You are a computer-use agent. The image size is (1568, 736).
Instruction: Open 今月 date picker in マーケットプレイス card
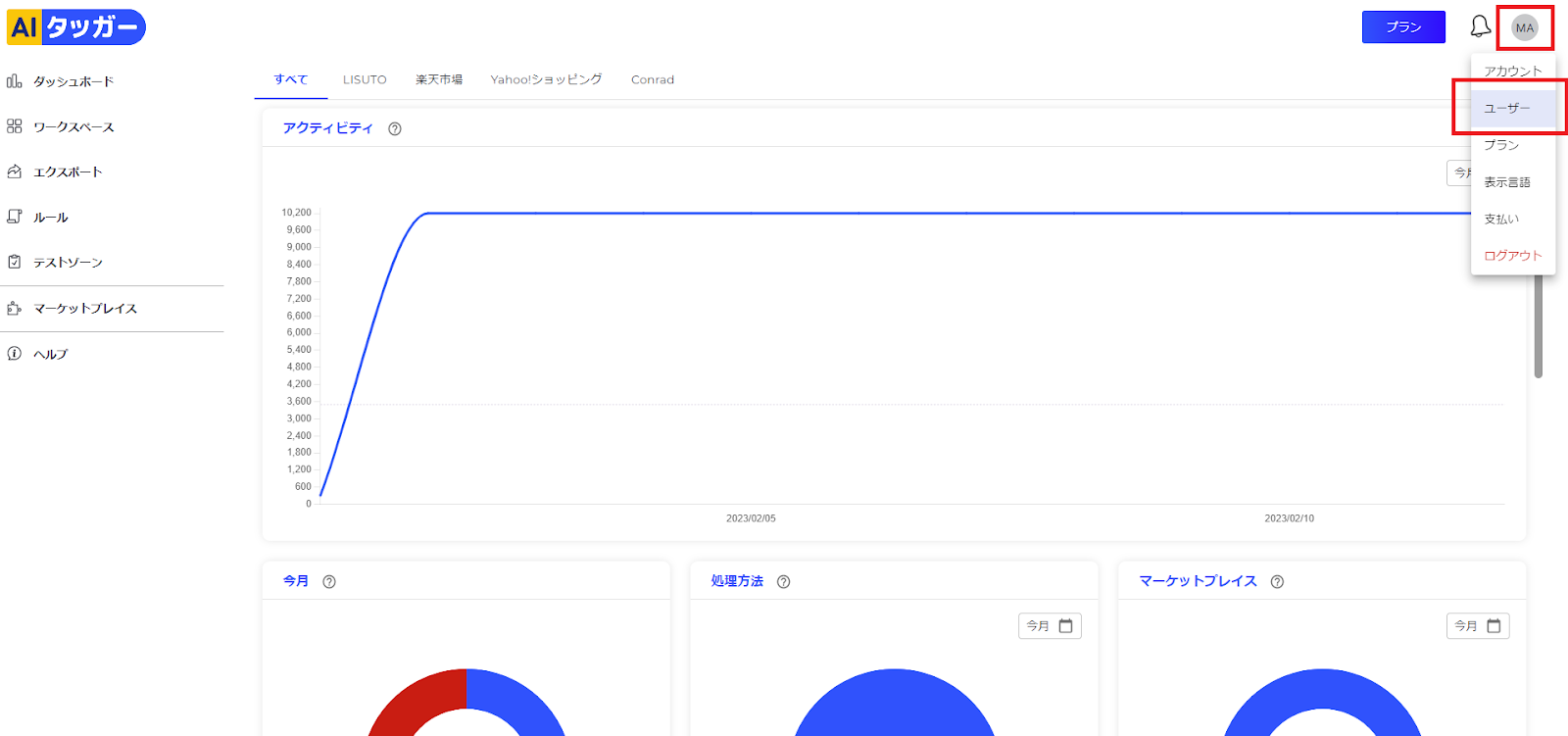1478,625
